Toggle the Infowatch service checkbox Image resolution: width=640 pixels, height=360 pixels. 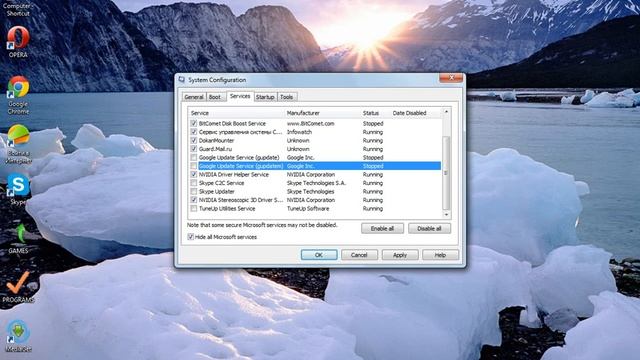coord(193,132)
